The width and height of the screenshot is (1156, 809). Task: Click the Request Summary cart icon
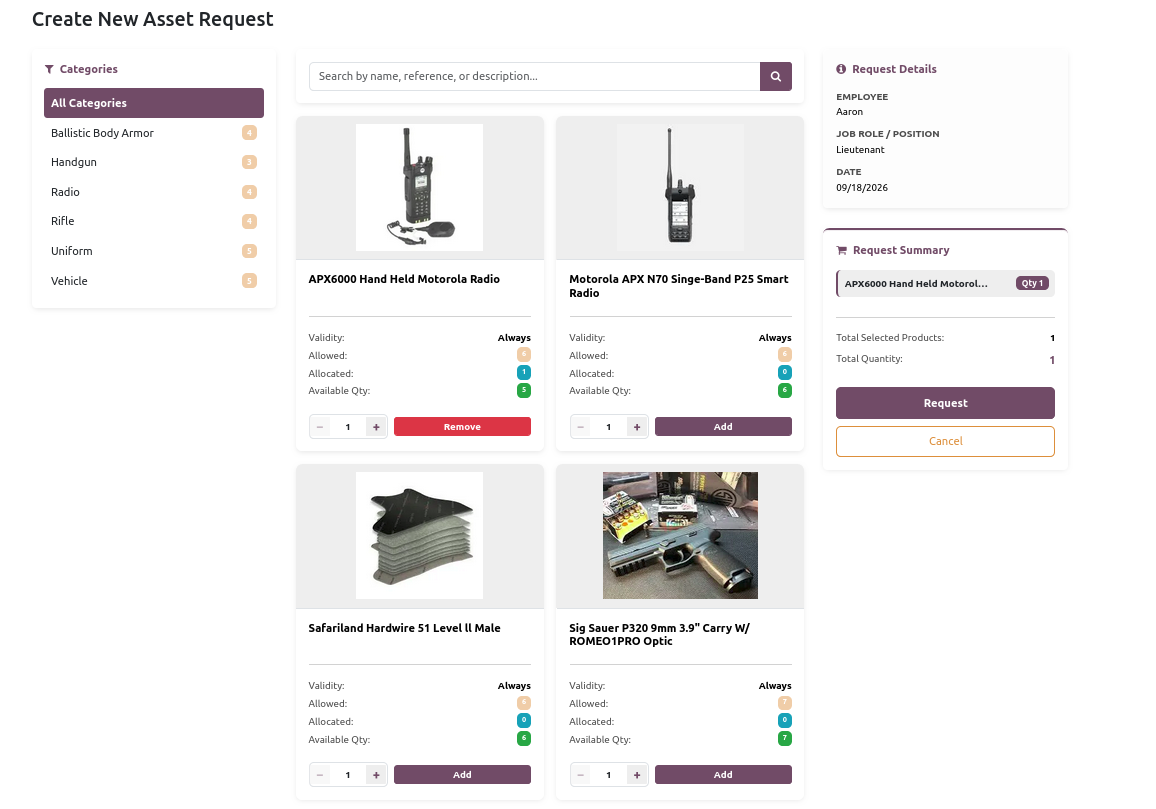point(842,251)
